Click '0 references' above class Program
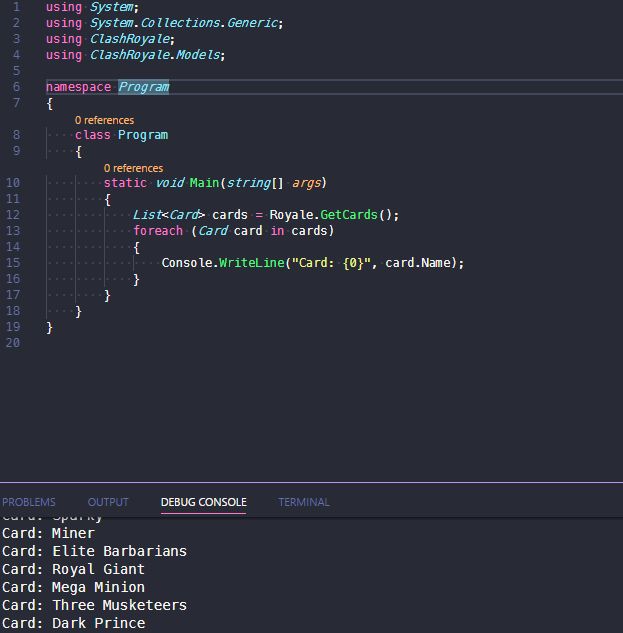Viewport: 623px width, 633px height. point(104,120)
